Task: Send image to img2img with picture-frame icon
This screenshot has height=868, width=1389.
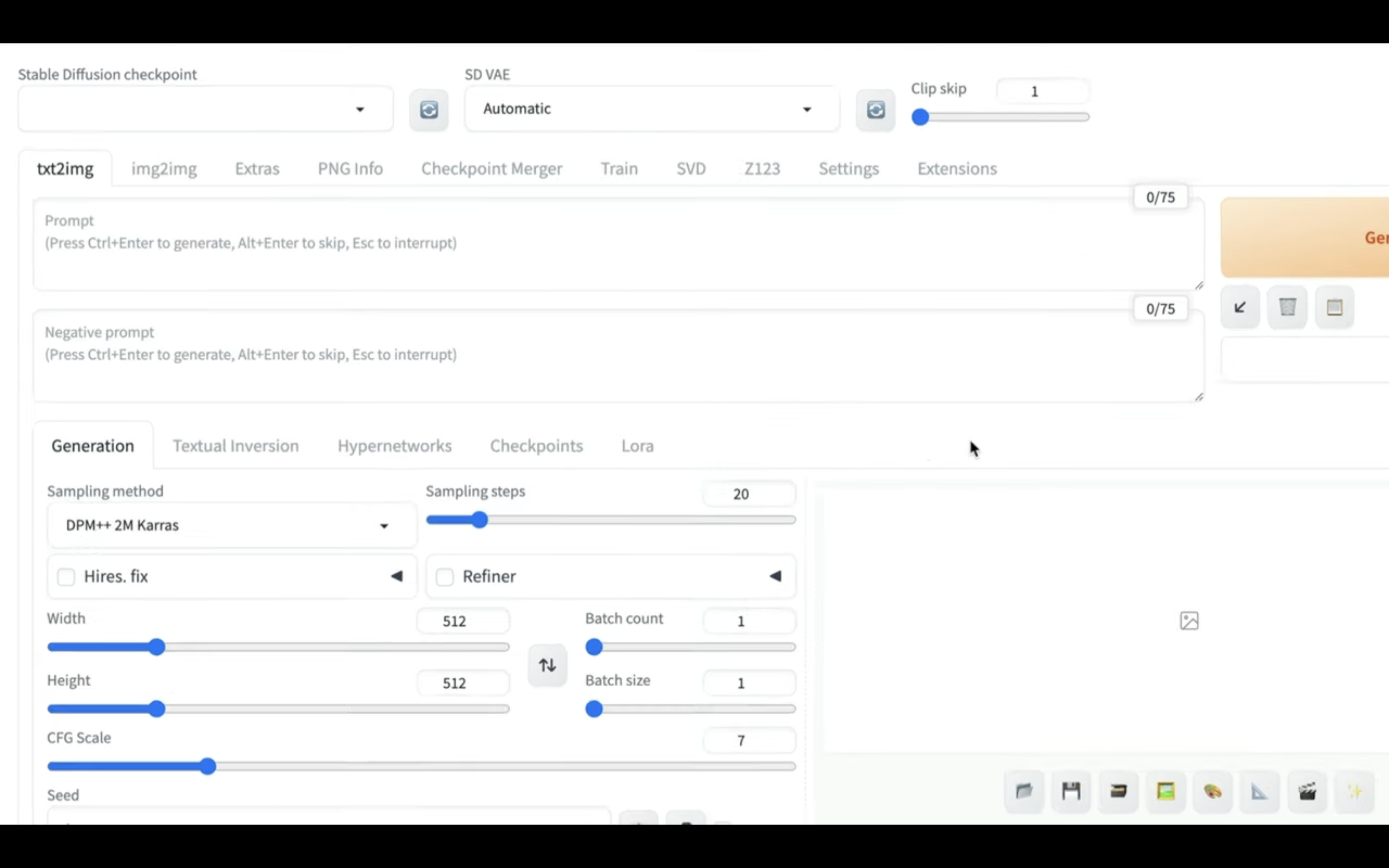Action: 1166,792
